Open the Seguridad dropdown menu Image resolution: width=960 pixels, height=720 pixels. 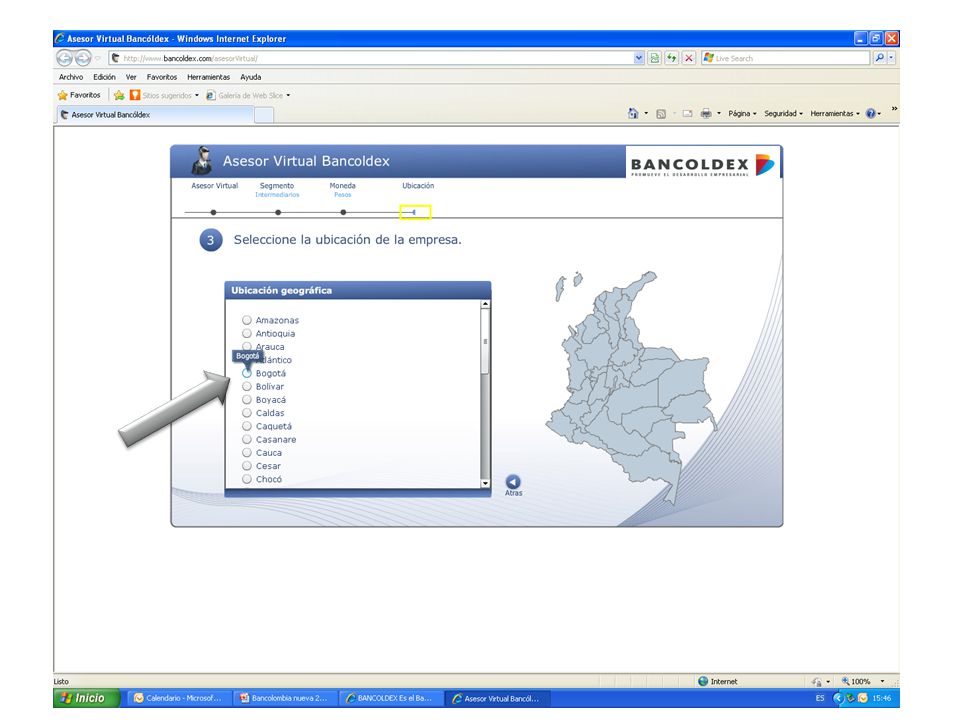tap(783, 114)
